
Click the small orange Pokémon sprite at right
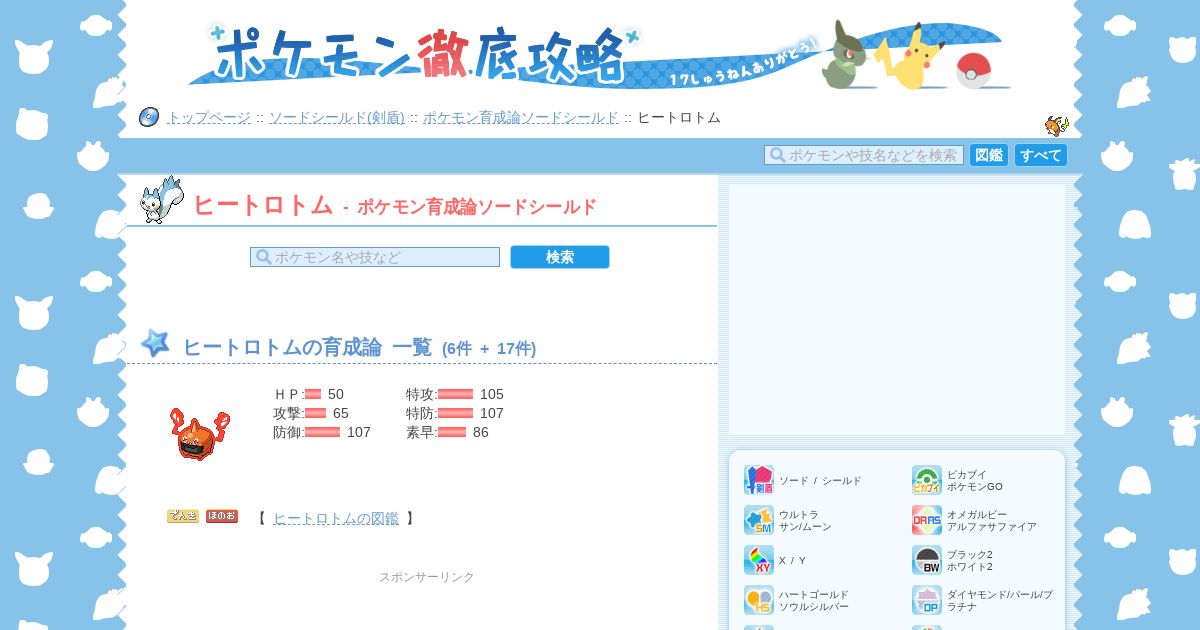point(1057,125)
